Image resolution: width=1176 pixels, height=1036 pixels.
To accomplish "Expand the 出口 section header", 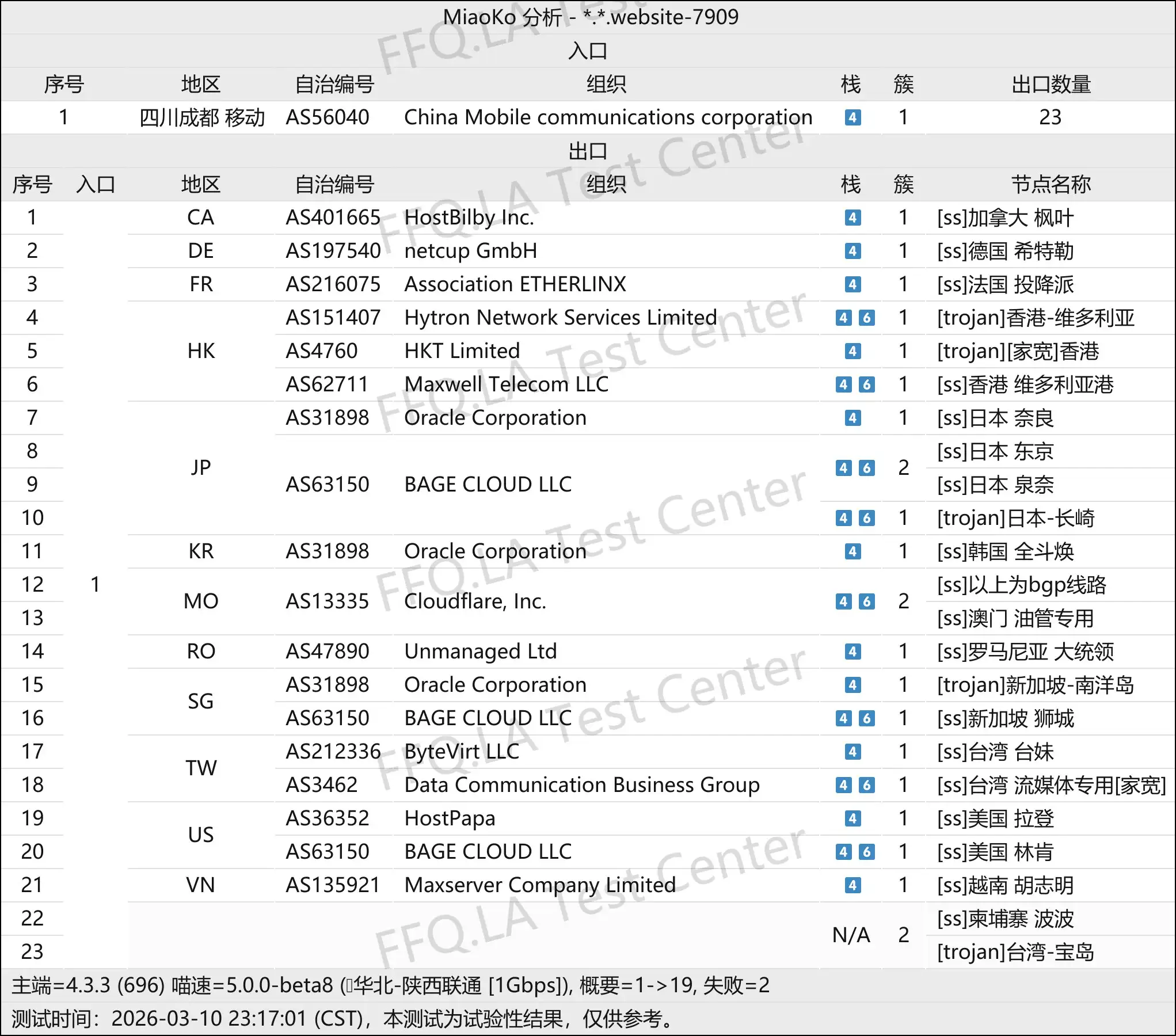I will [588, 151].
